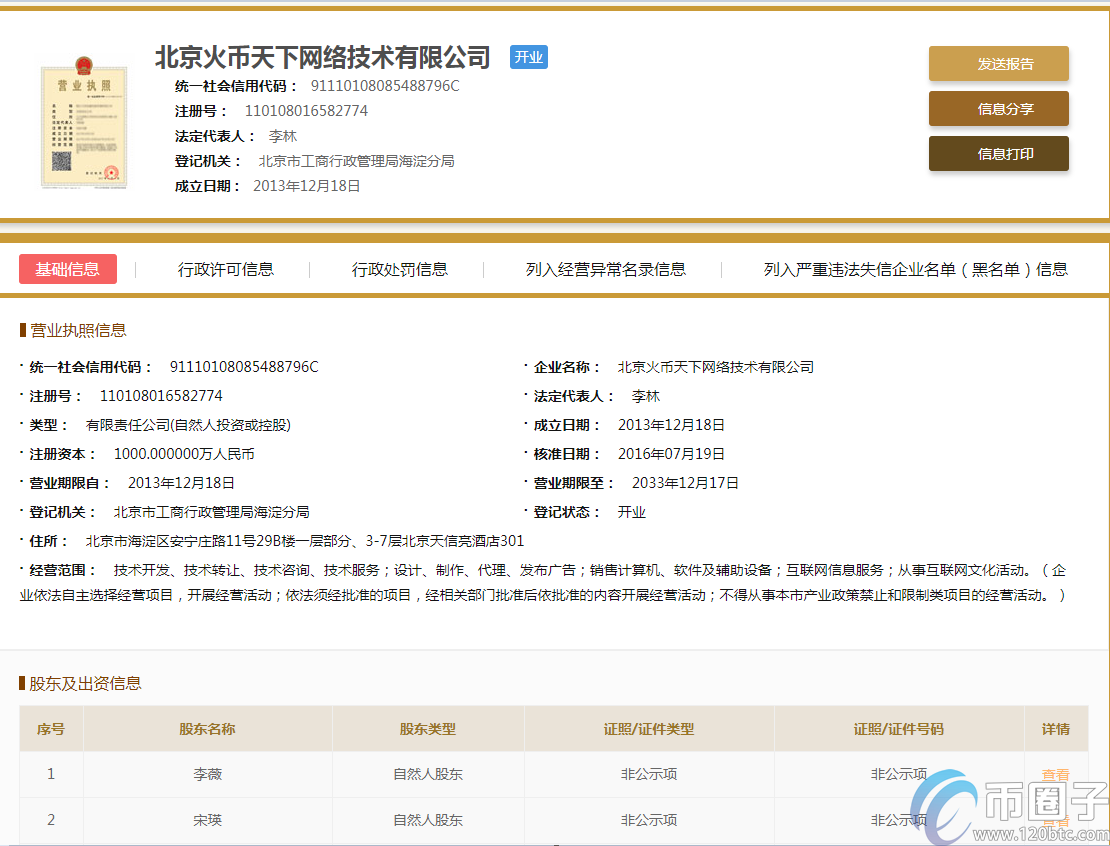Select the 基础信息 tab
The image size is (1110, 846).
click(x=68, y=269)
